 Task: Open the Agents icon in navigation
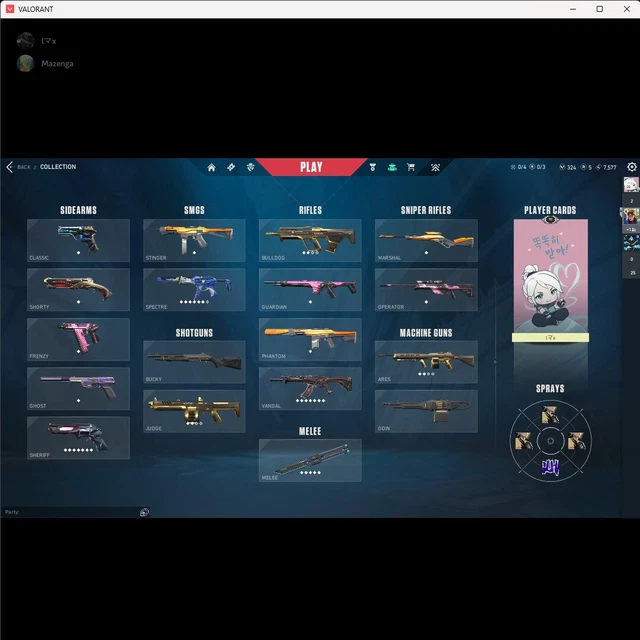click(x=251, y=167)
